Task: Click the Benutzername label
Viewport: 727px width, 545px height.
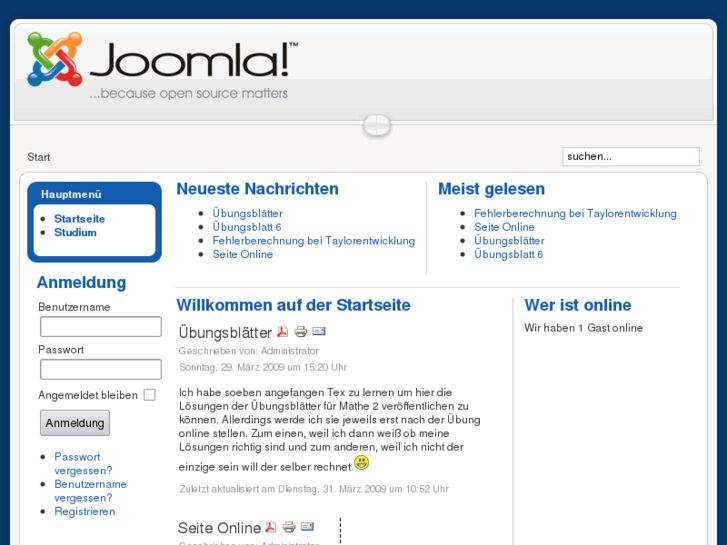Action: pyautogui.click(x=74, y=307)
